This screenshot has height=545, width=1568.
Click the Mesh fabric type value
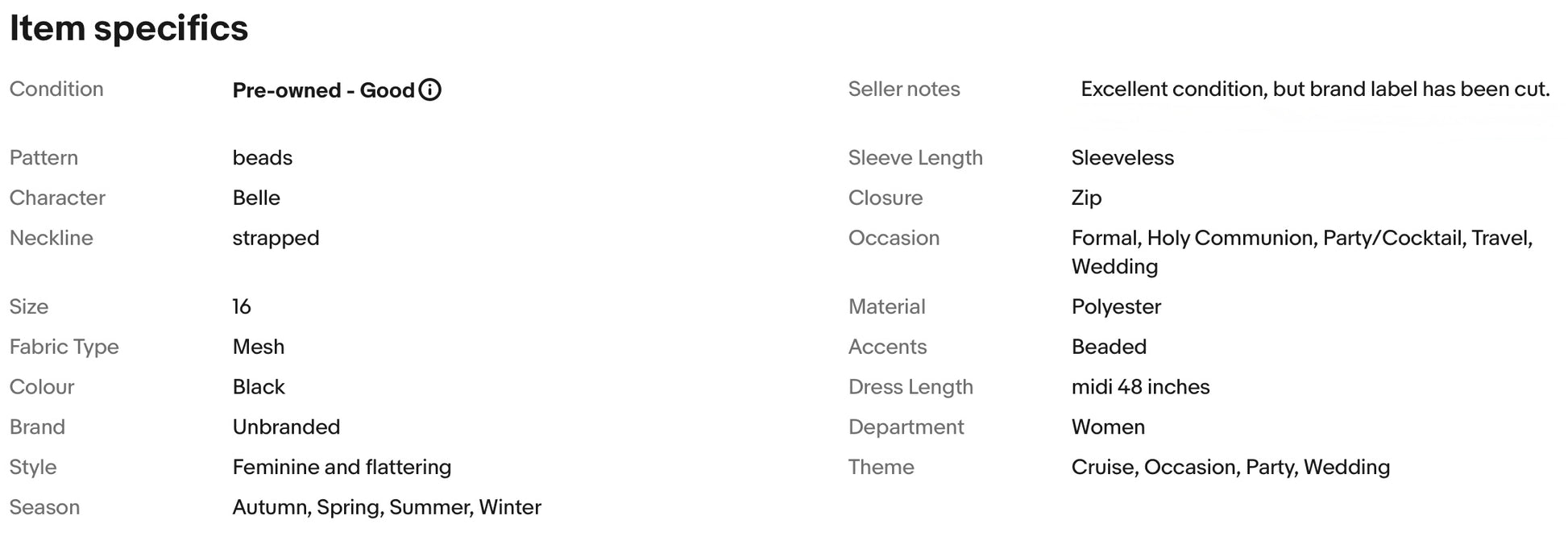[259, 347]
